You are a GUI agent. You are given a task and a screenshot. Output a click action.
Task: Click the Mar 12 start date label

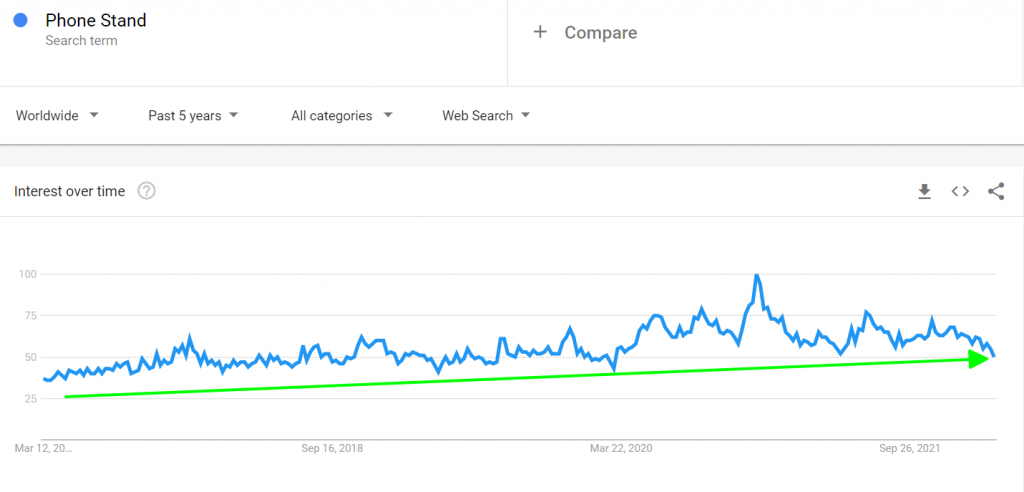[x=44, y=448]
